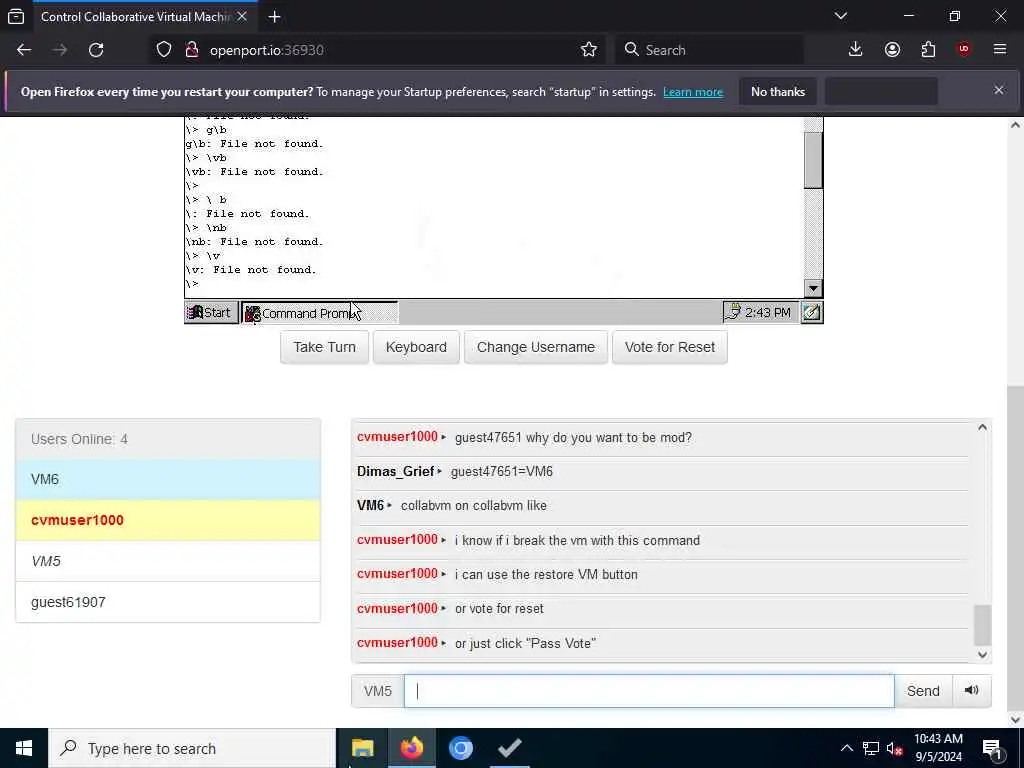Close the Control Collaborative Virtual Machine tab

pos(242,16)
